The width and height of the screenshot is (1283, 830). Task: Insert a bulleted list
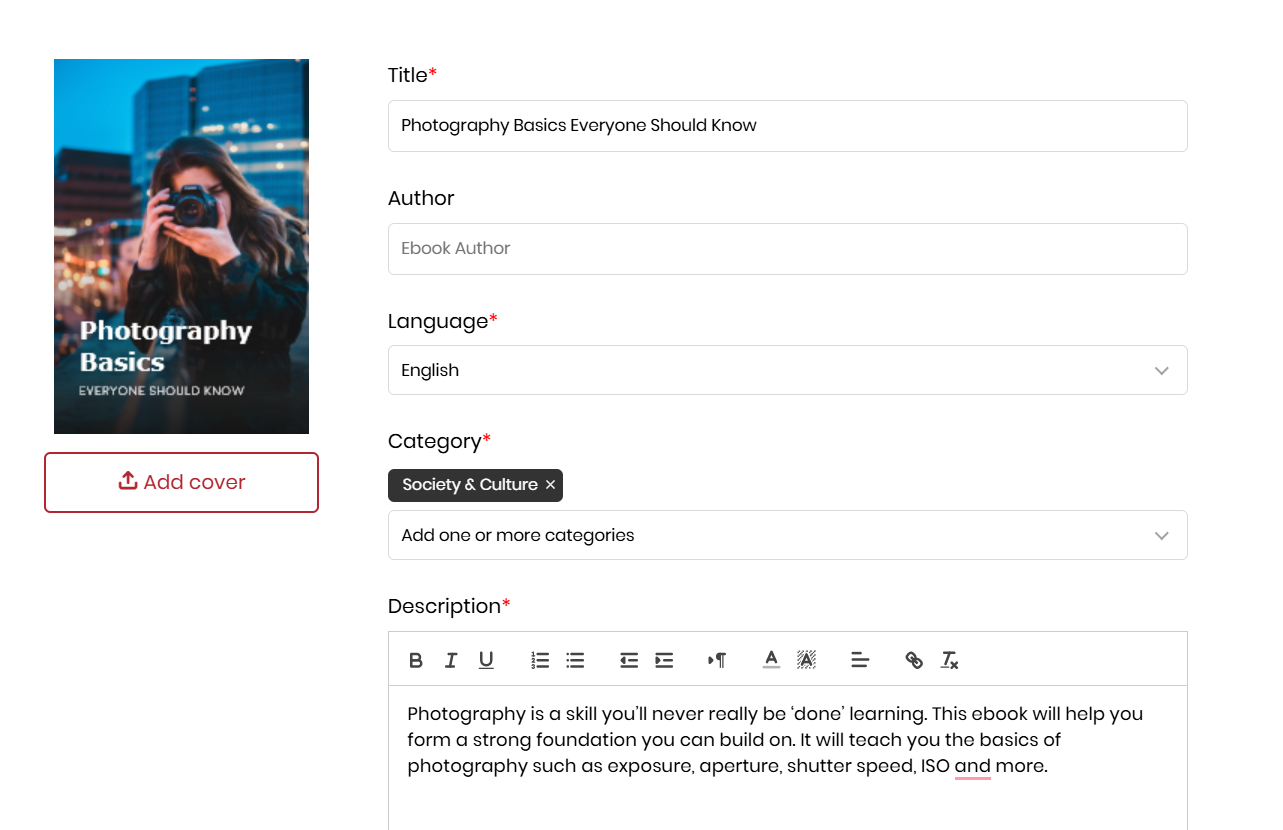pyautogui.click(x=575, y=660)
